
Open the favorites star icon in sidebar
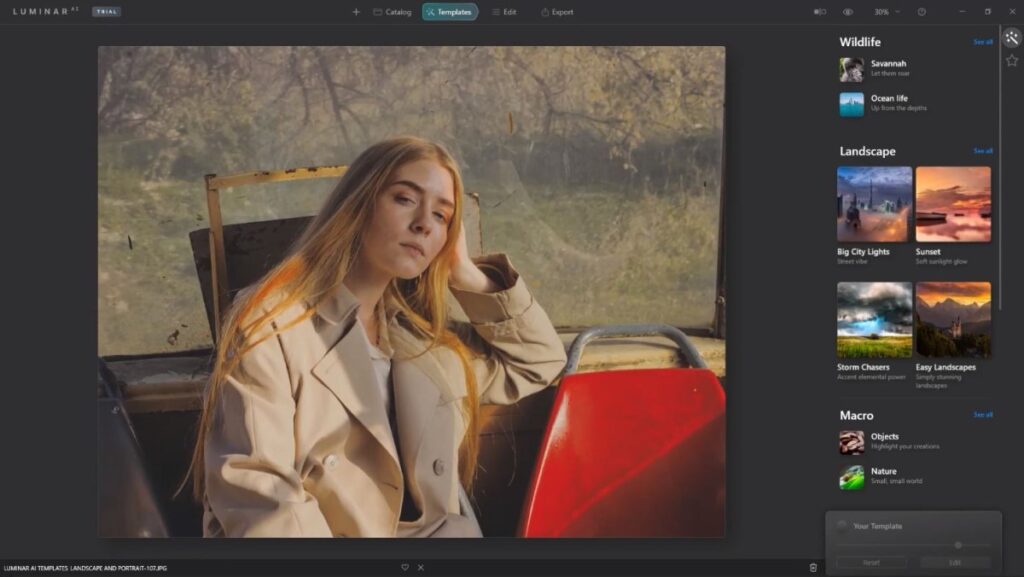point(1012,61)
